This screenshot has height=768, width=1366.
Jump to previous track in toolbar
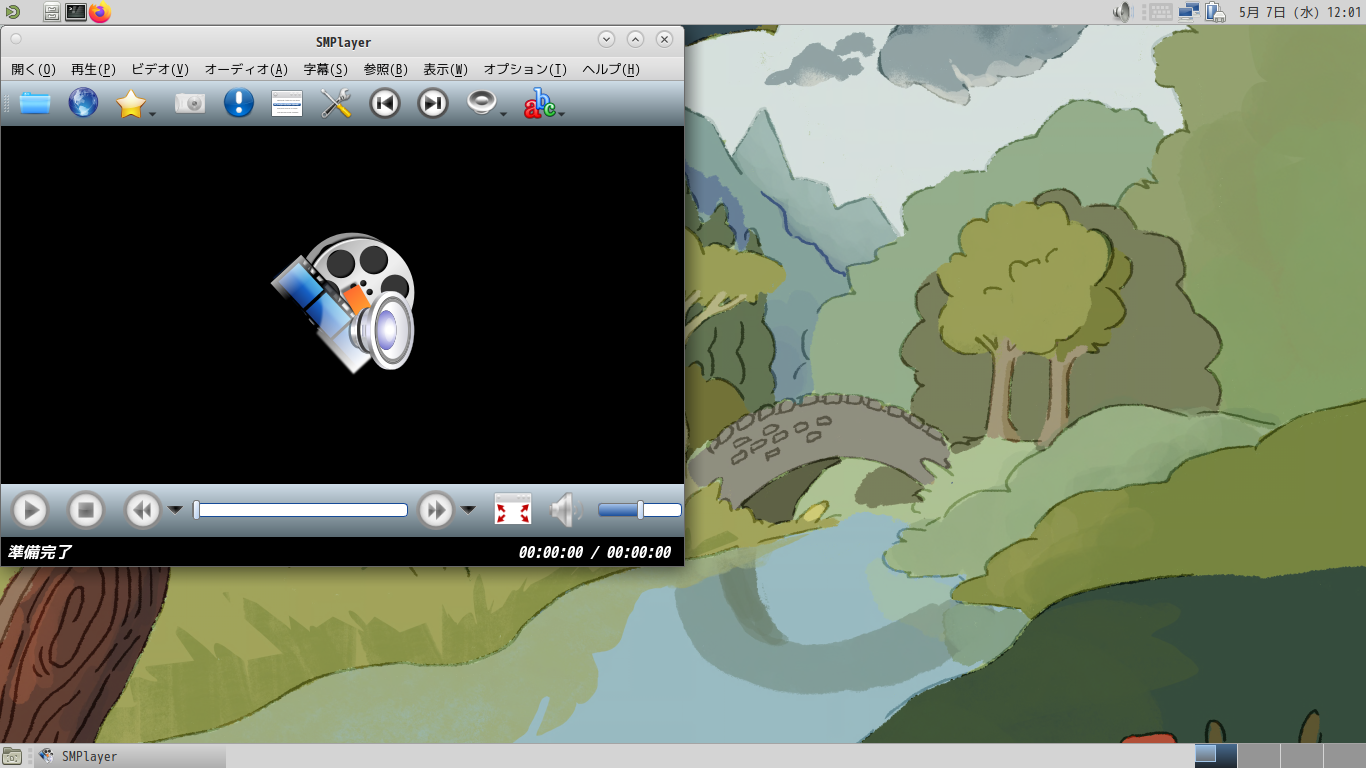[x=384, y=103]
